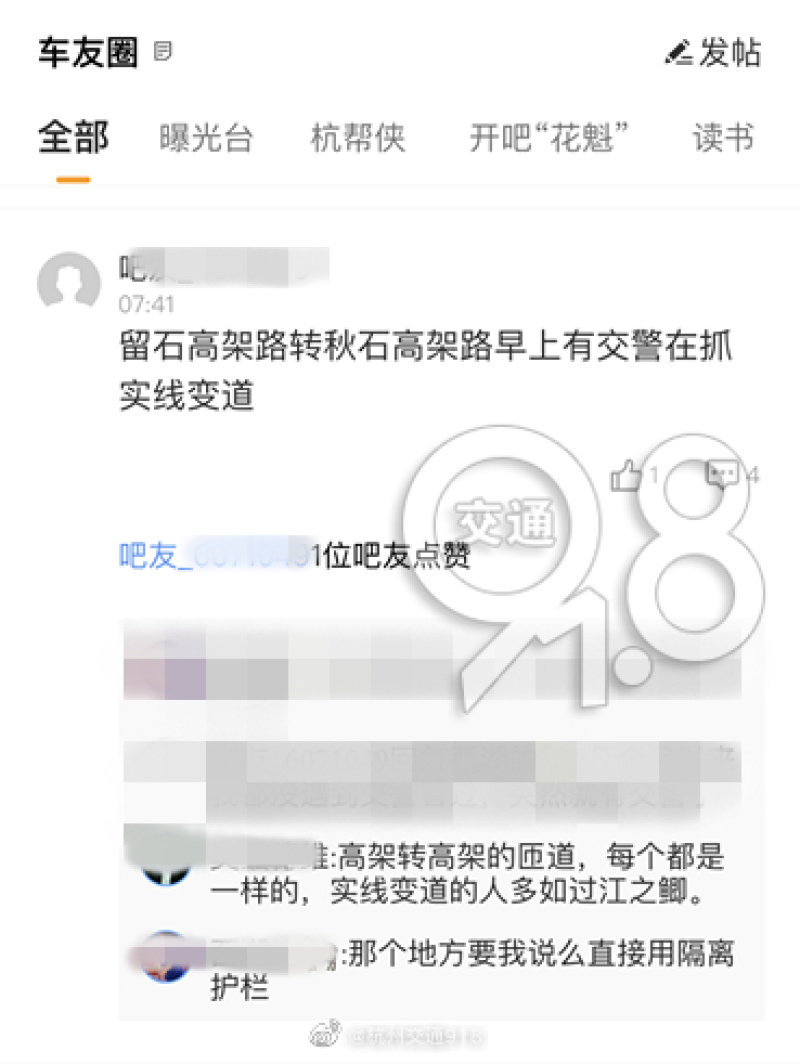The image size is (800, 1064).
Task: Tap avatar of the 匝道 commenter
Action: (165, 858)
